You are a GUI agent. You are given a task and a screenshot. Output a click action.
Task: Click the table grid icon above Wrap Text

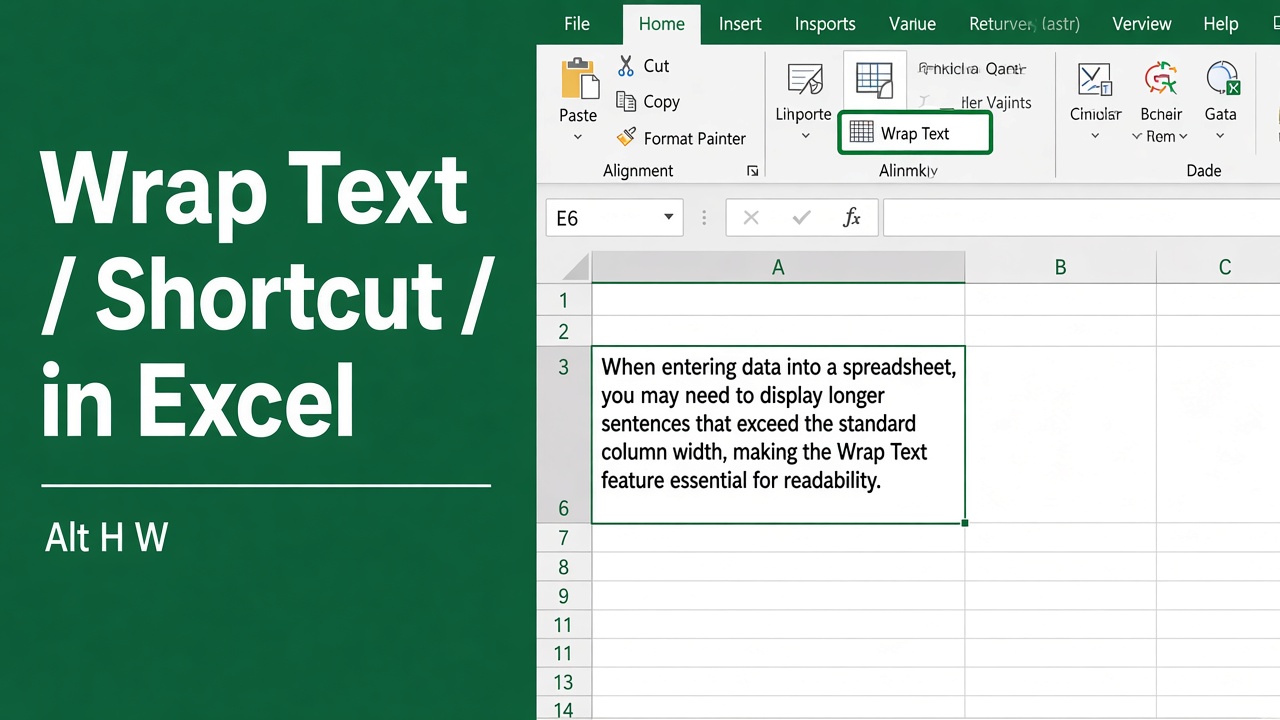[x=874, y=79]
